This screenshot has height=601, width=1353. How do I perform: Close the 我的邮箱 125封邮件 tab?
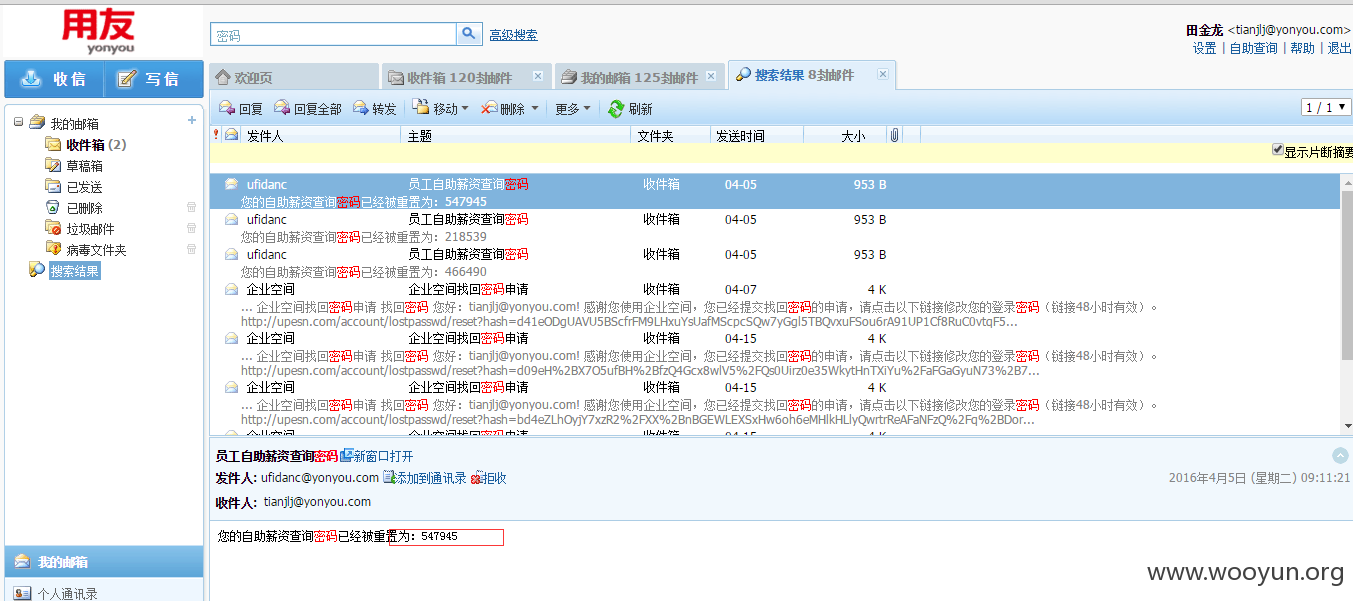(711, 76)
